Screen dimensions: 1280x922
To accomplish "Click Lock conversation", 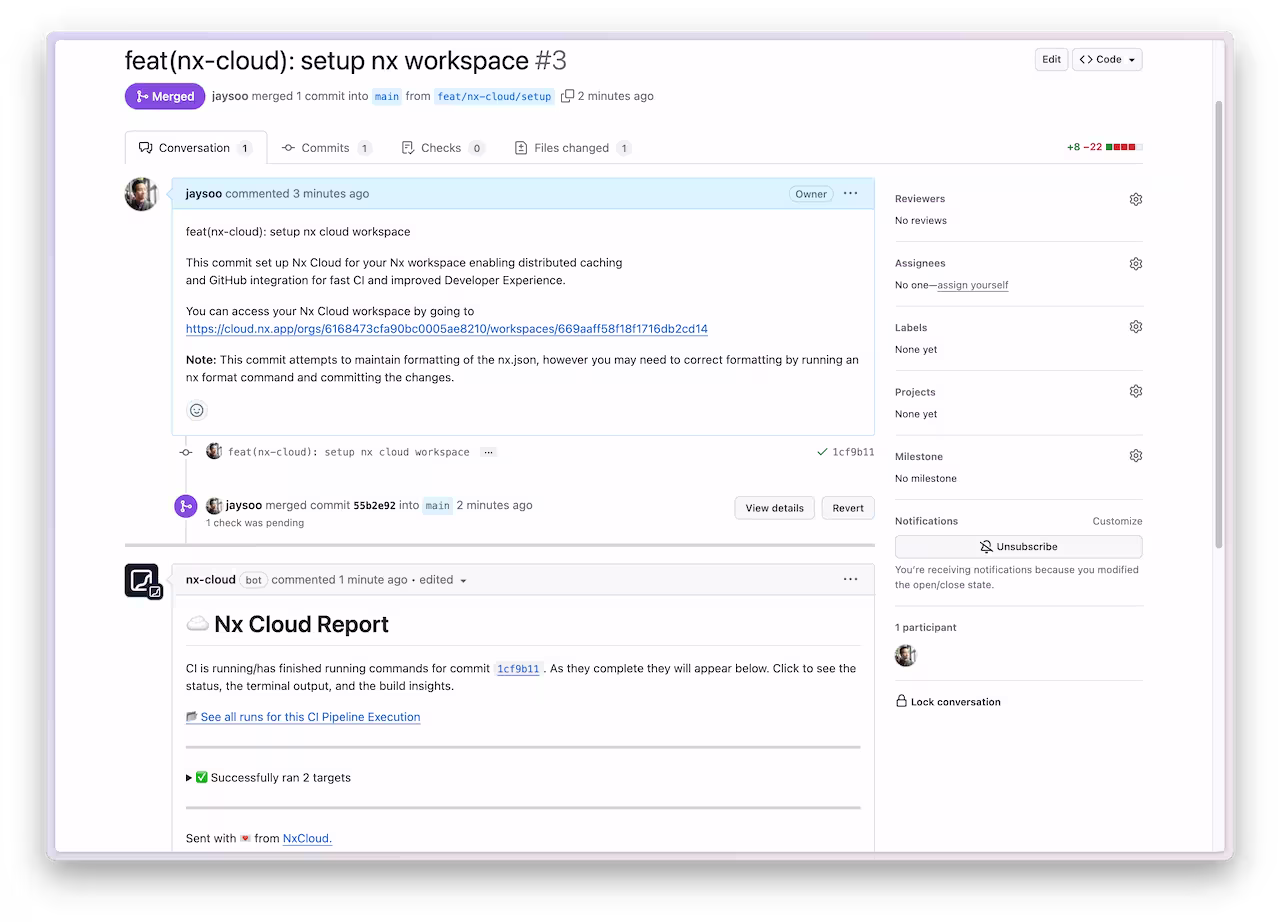I will tap(955, 702).
